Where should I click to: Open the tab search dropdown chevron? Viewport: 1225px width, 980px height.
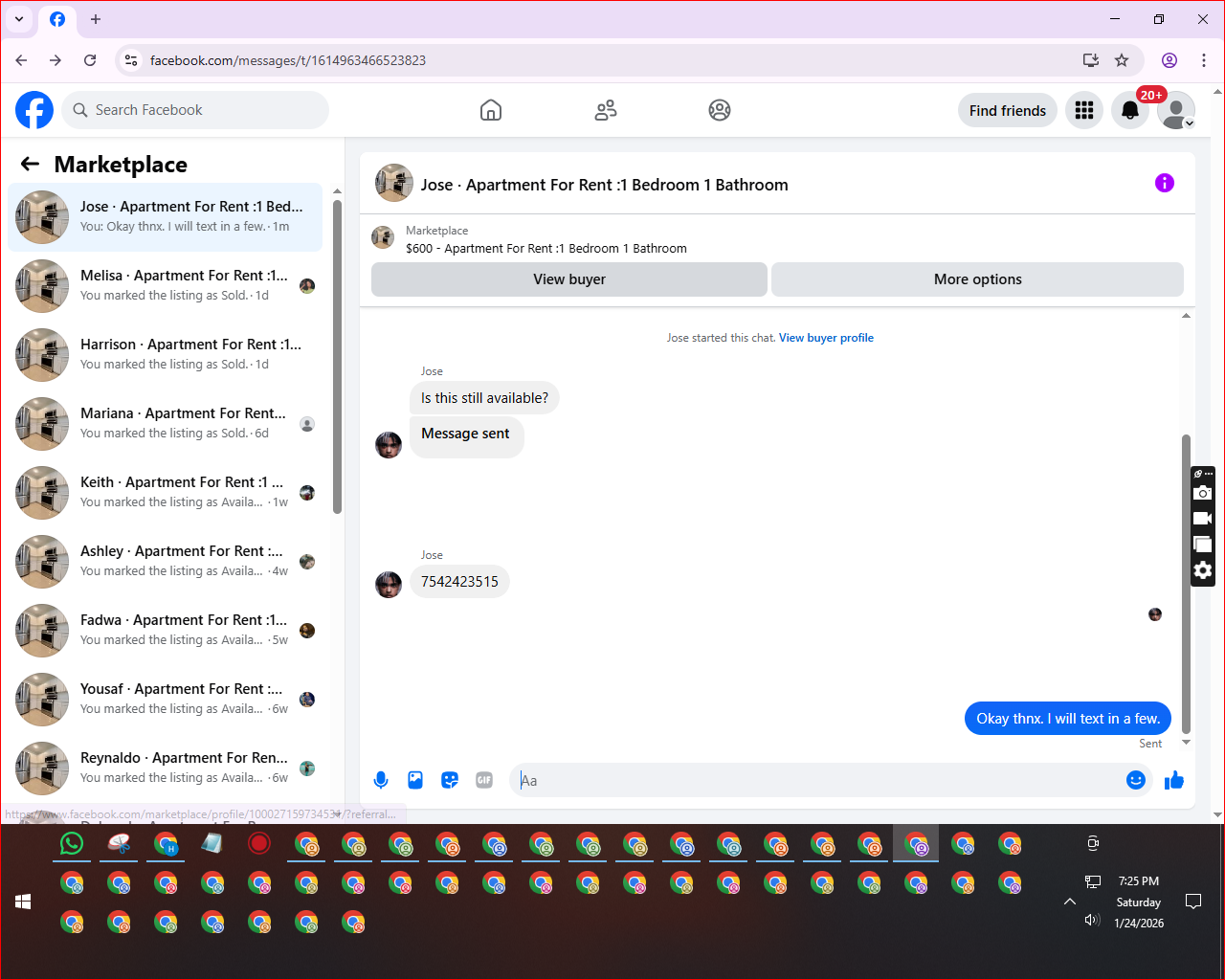pos(19,19)
